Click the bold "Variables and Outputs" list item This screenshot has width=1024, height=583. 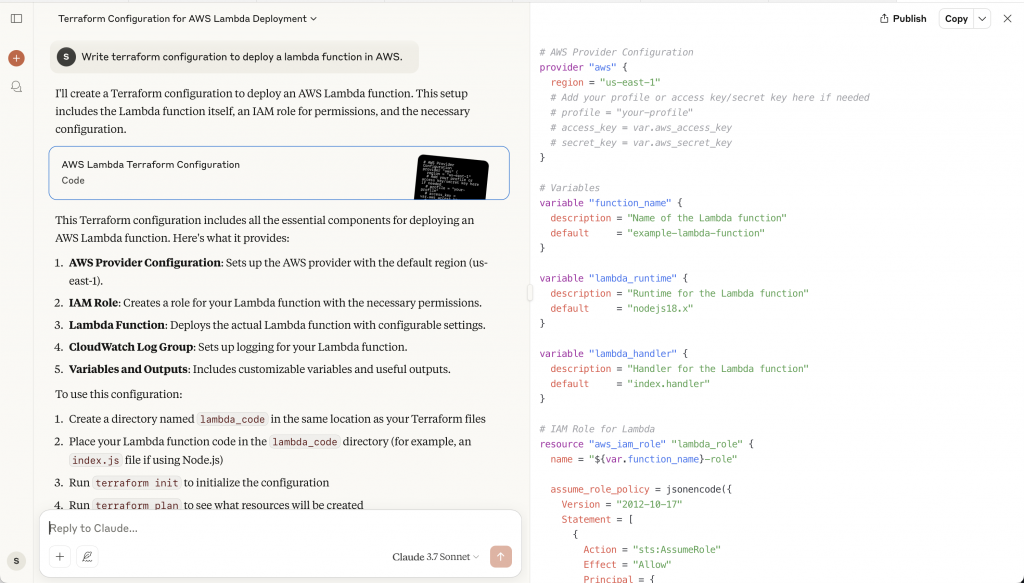pyautogui.click(x=128, y=370)
